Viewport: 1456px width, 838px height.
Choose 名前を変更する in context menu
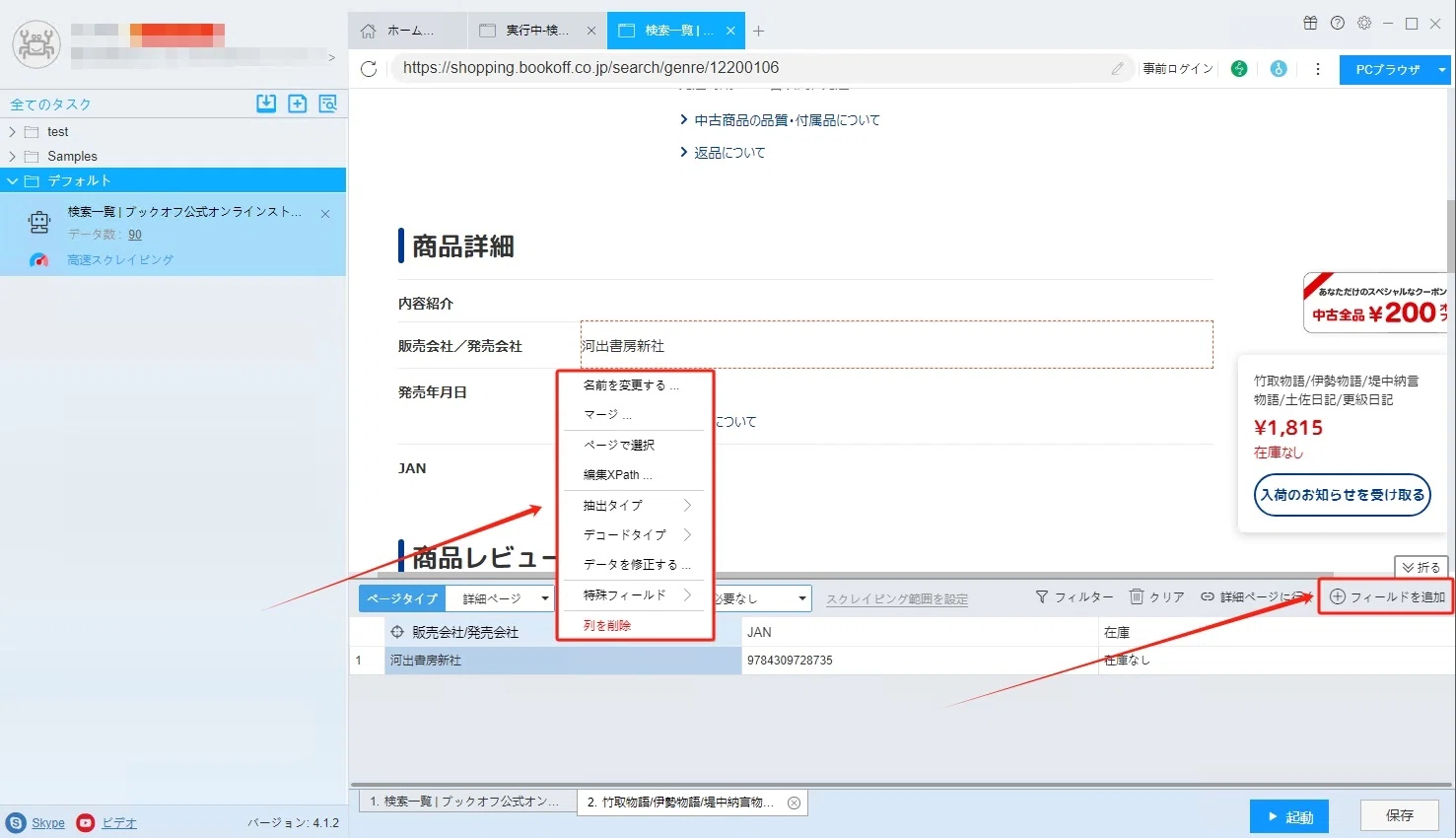(x=631, y=385)
